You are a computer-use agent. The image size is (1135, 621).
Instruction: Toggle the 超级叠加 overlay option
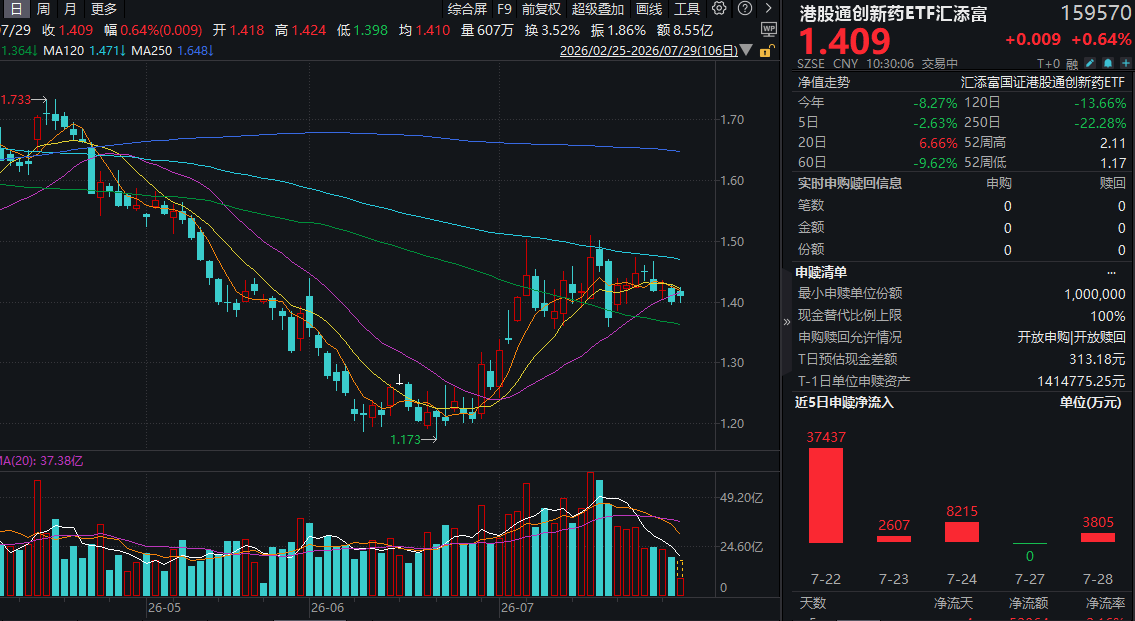(x=597, y=9)
